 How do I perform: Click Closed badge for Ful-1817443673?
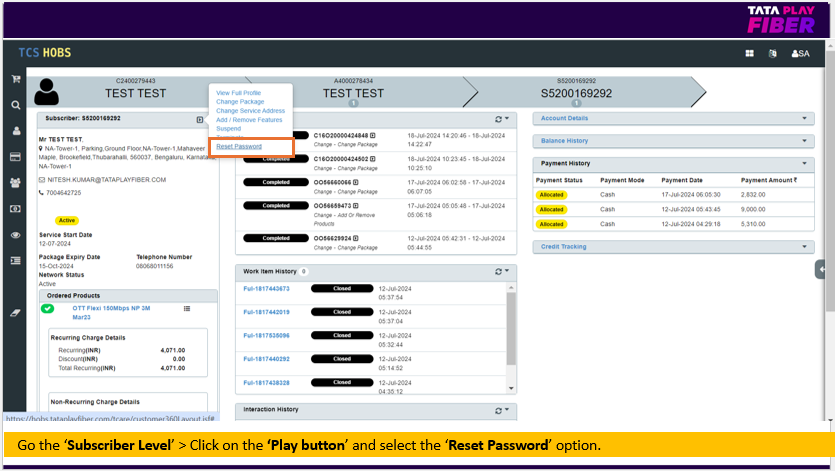342,289
